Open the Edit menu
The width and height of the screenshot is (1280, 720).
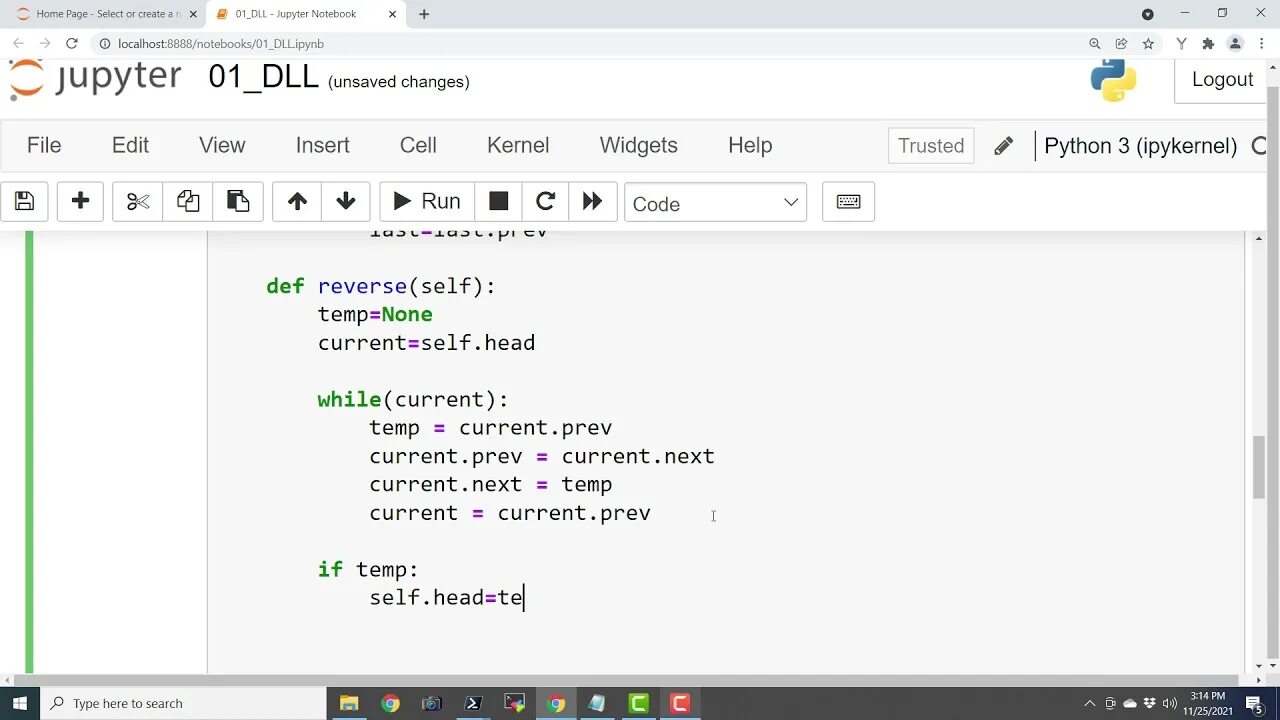point(130,145)
